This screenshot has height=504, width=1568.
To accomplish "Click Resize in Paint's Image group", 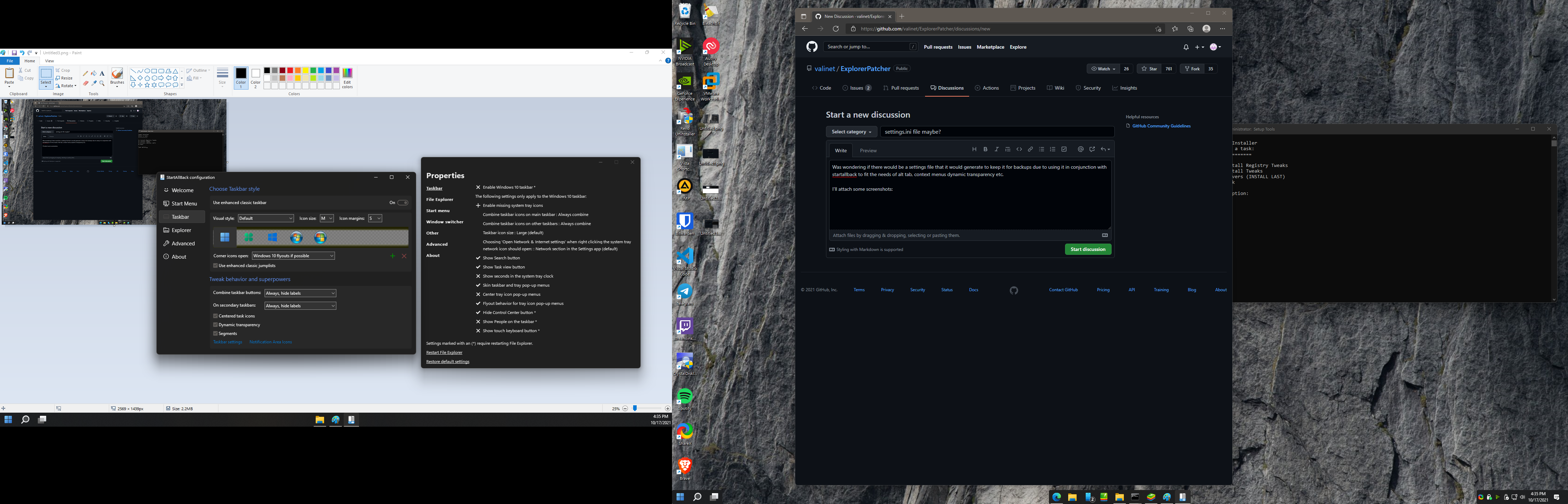I will click(x=64, y=78).
